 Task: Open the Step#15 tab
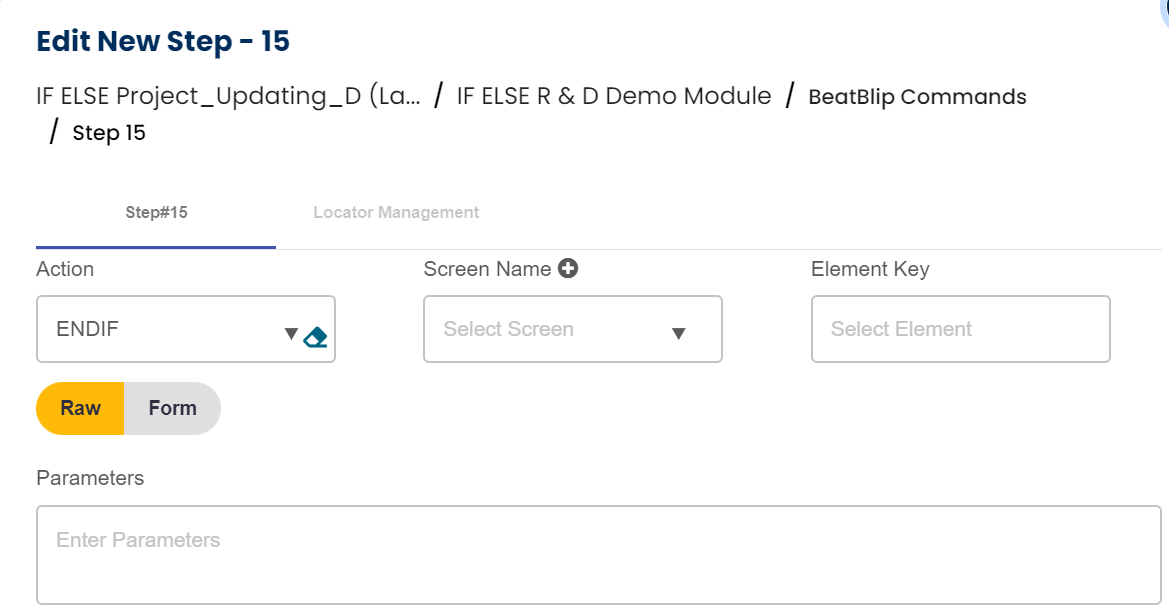156,212
